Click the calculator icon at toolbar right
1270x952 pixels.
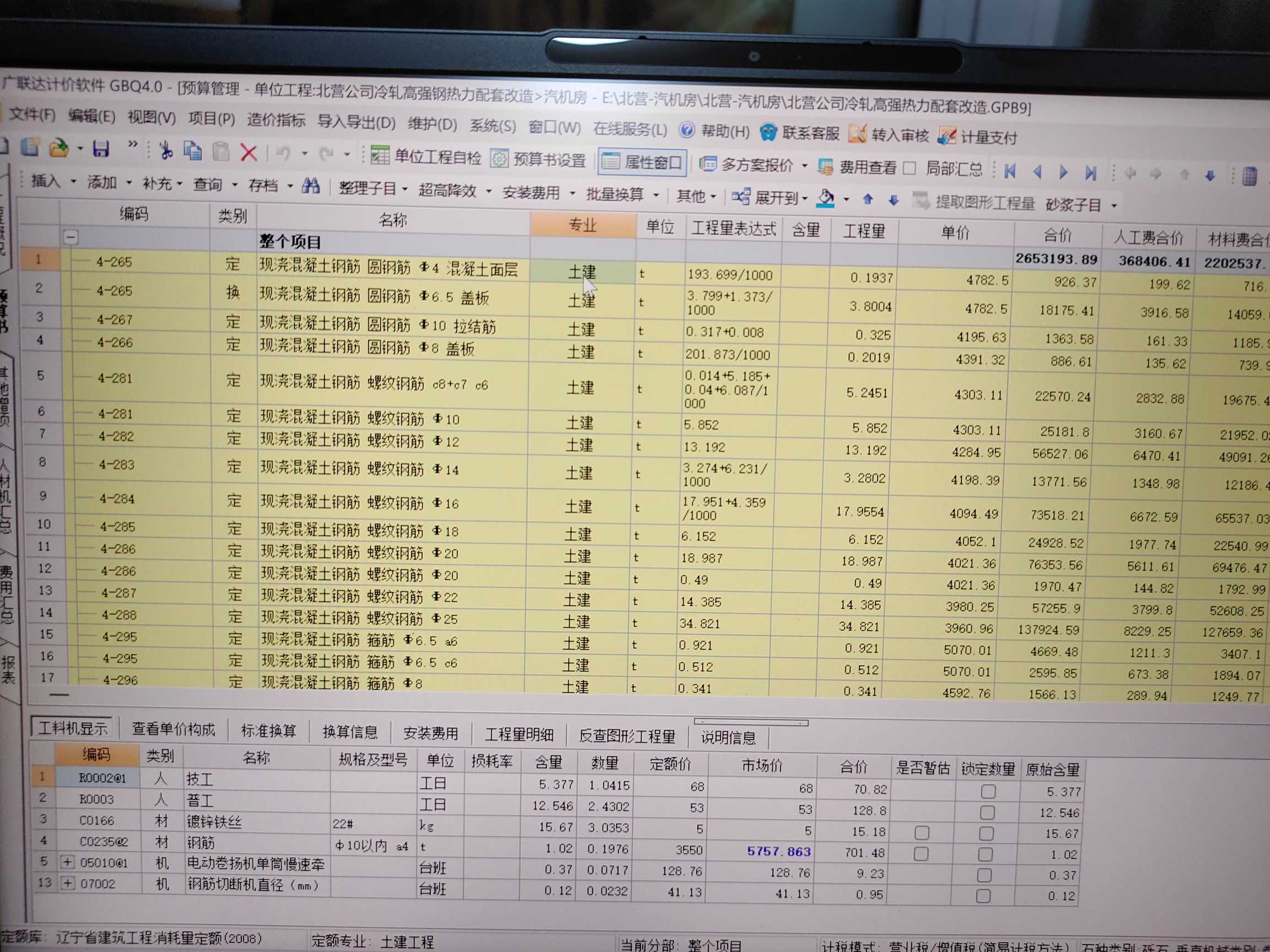point(1250,176)
